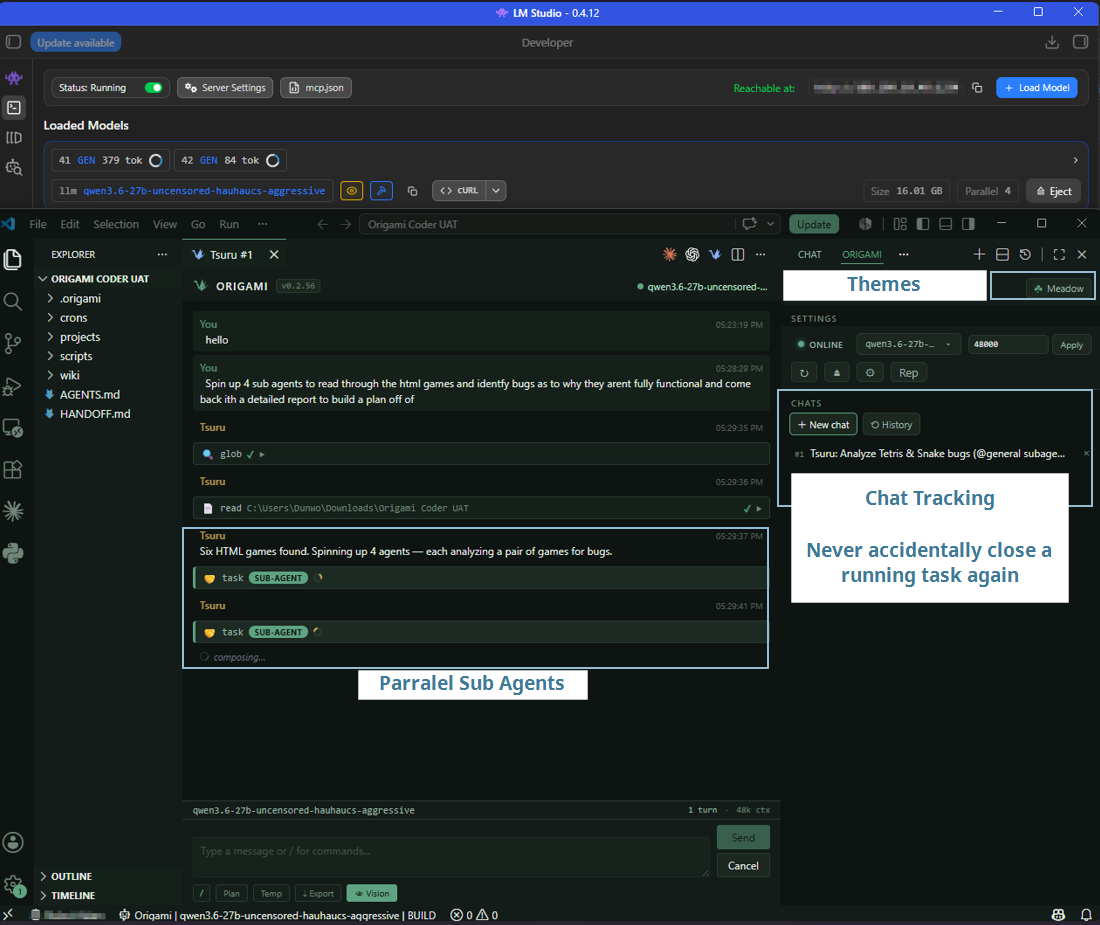Open Source Control activity icon
Viewport: 1100px width, 925px height.
click(13, 344)
